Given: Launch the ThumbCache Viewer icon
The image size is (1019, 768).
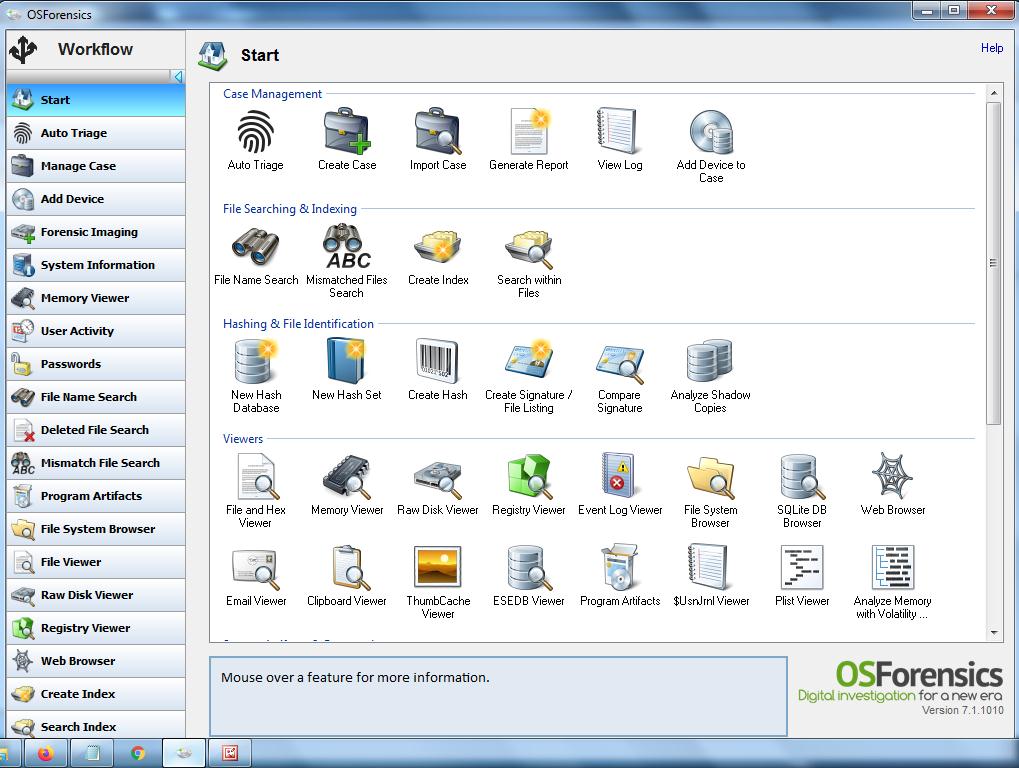Looking at the screenshot, I should coord(437,569).
